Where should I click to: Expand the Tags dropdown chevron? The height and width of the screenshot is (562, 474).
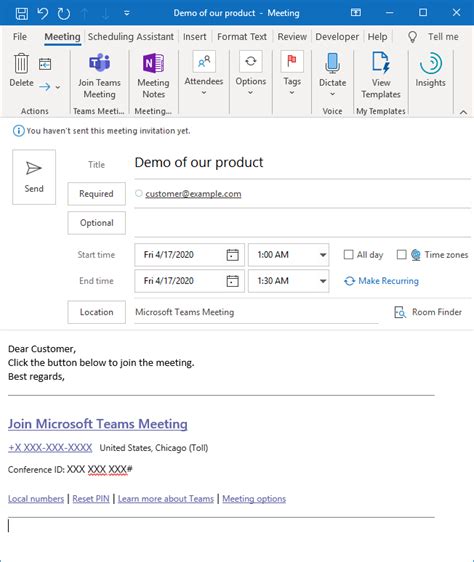(x=292, y=93)
